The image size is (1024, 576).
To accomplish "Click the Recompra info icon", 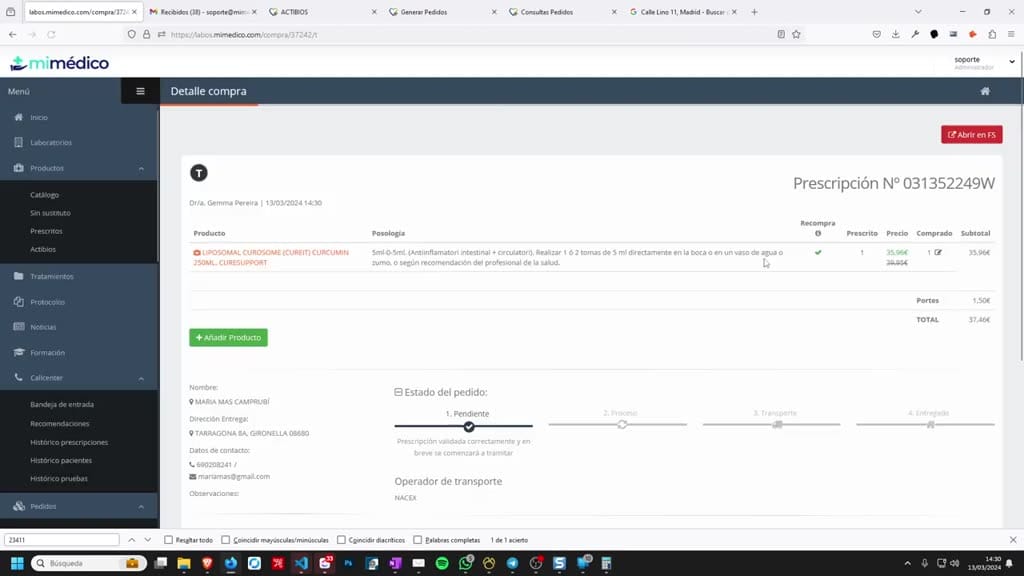I will (818, 233).
